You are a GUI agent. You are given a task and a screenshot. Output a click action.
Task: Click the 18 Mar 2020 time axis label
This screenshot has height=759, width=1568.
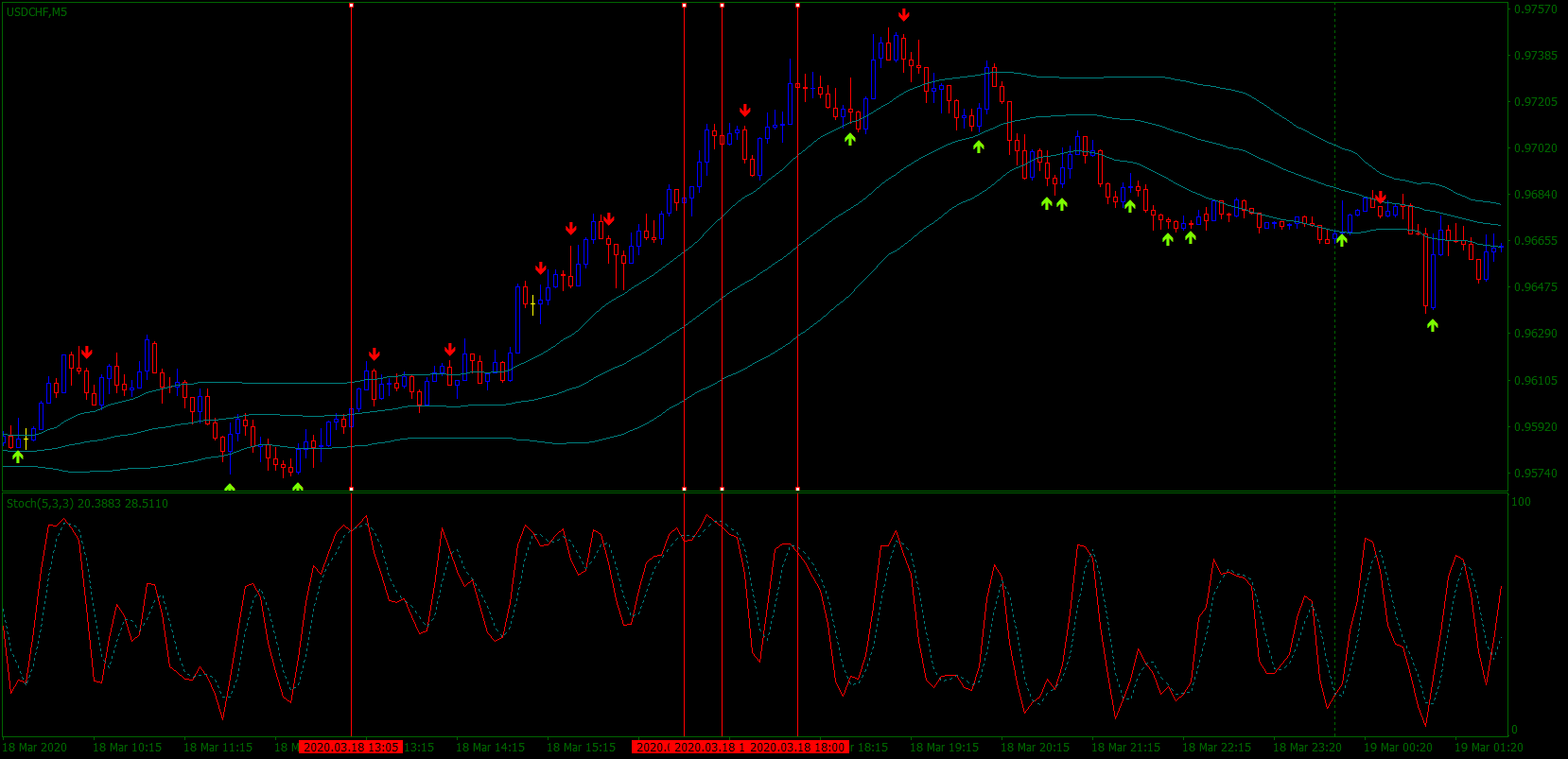(x=35, y=748)
